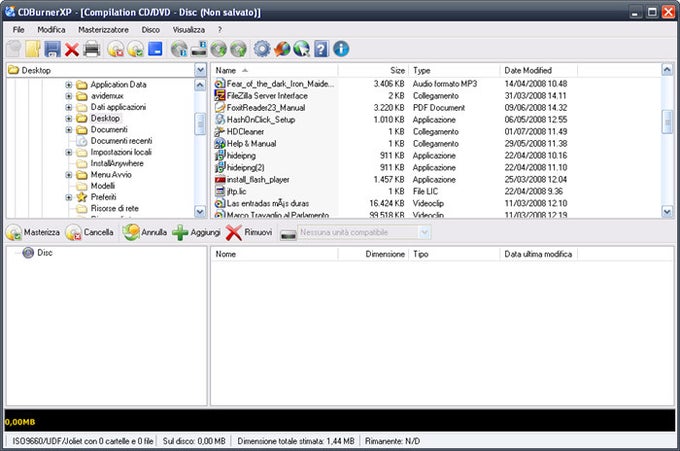This screenshot has width=680, height=451.
Task: Select the jftp.lic file
Action: point(236,191)
